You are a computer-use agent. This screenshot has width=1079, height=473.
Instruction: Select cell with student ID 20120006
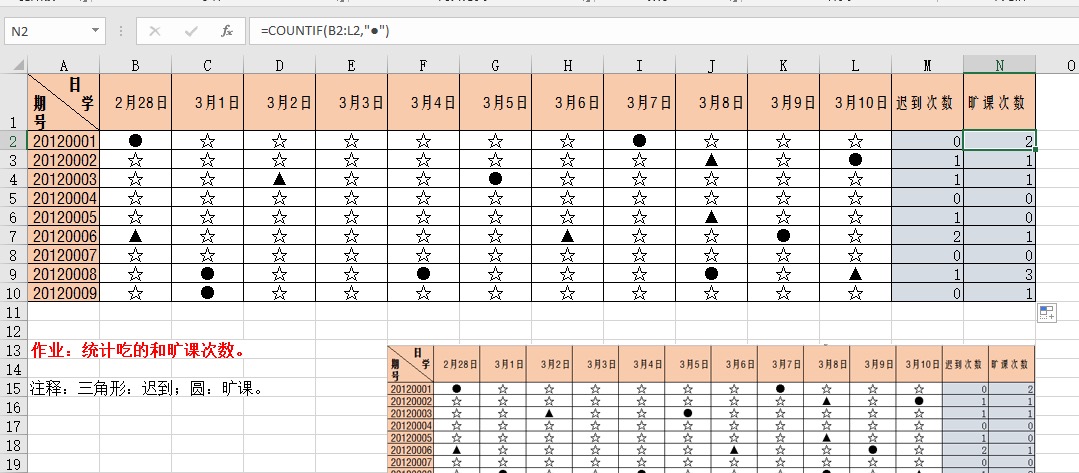tap(64, 236)
